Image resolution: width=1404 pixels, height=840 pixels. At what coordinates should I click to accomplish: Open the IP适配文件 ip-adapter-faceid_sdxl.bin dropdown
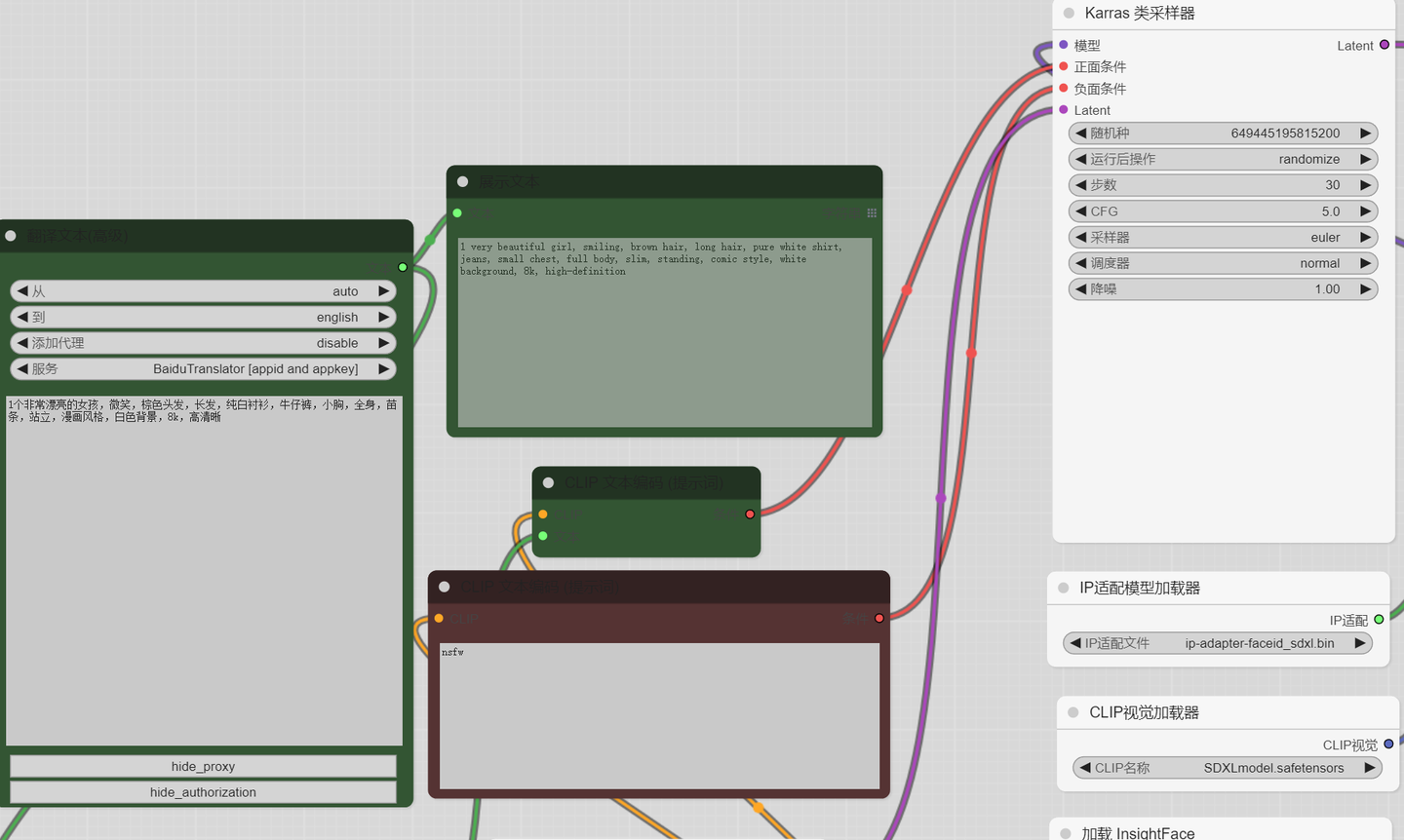click(x=1218, y=643)
